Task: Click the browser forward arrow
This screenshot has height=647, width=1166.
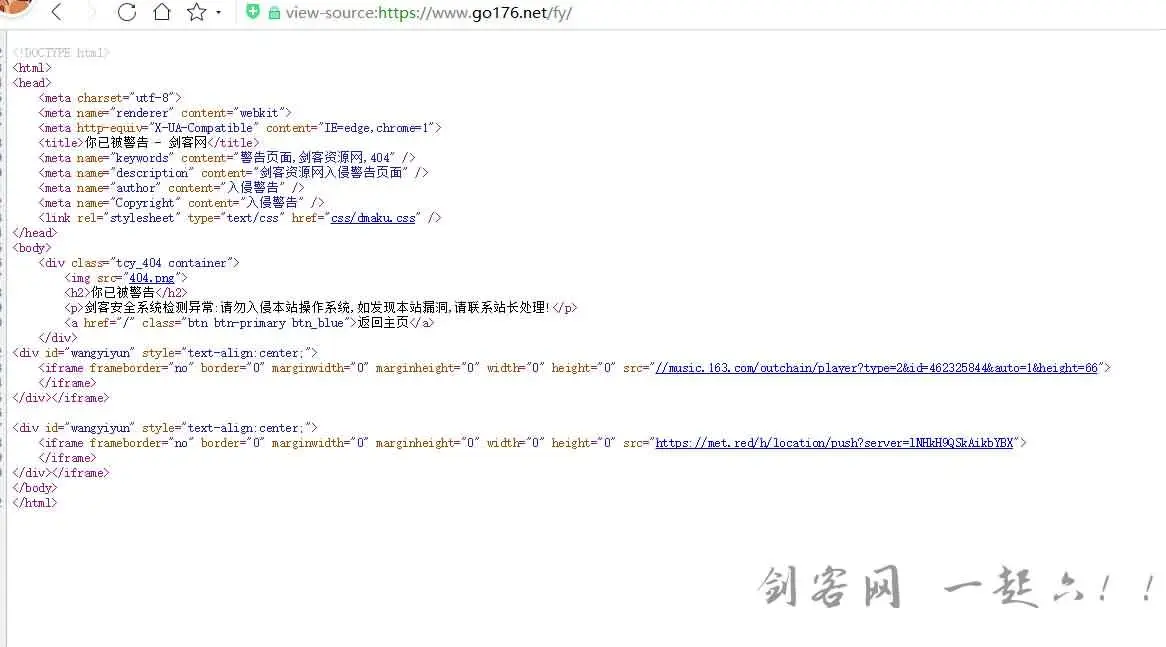Action: (x=91, y=12)
